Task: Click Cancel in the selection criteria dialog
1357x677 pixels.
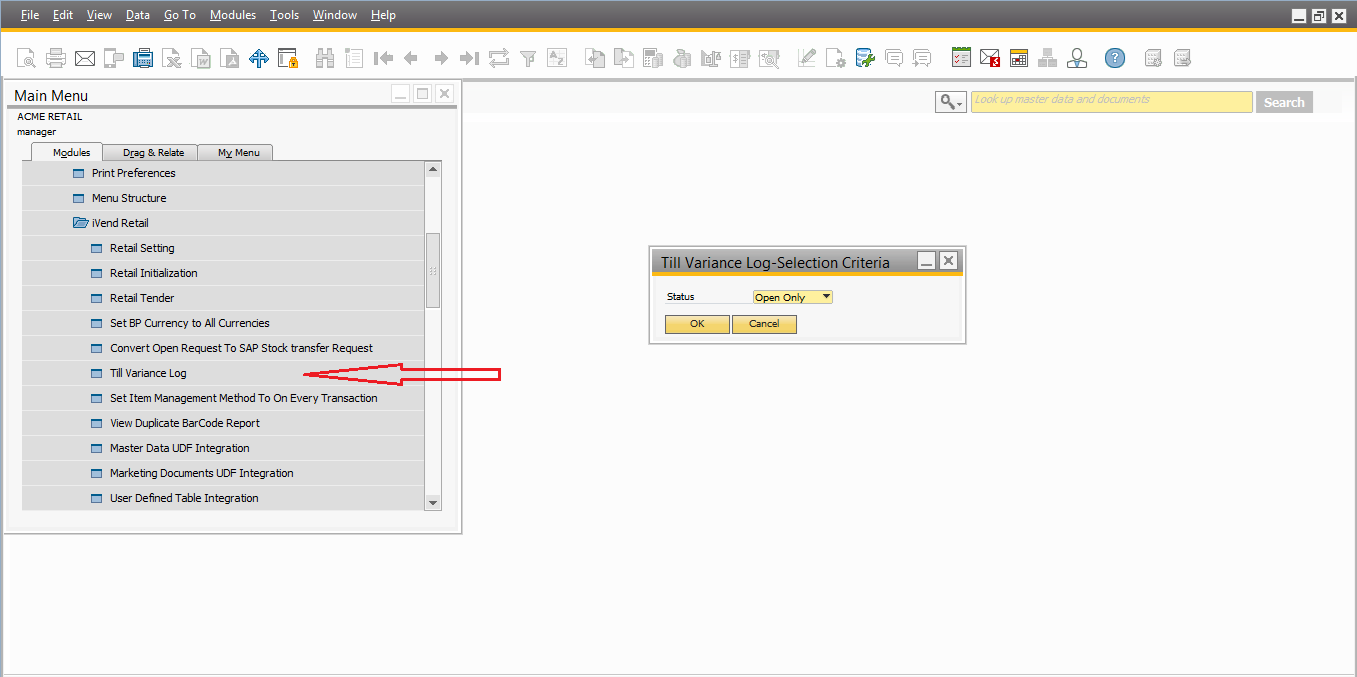Action: click(x=764, y=324)
